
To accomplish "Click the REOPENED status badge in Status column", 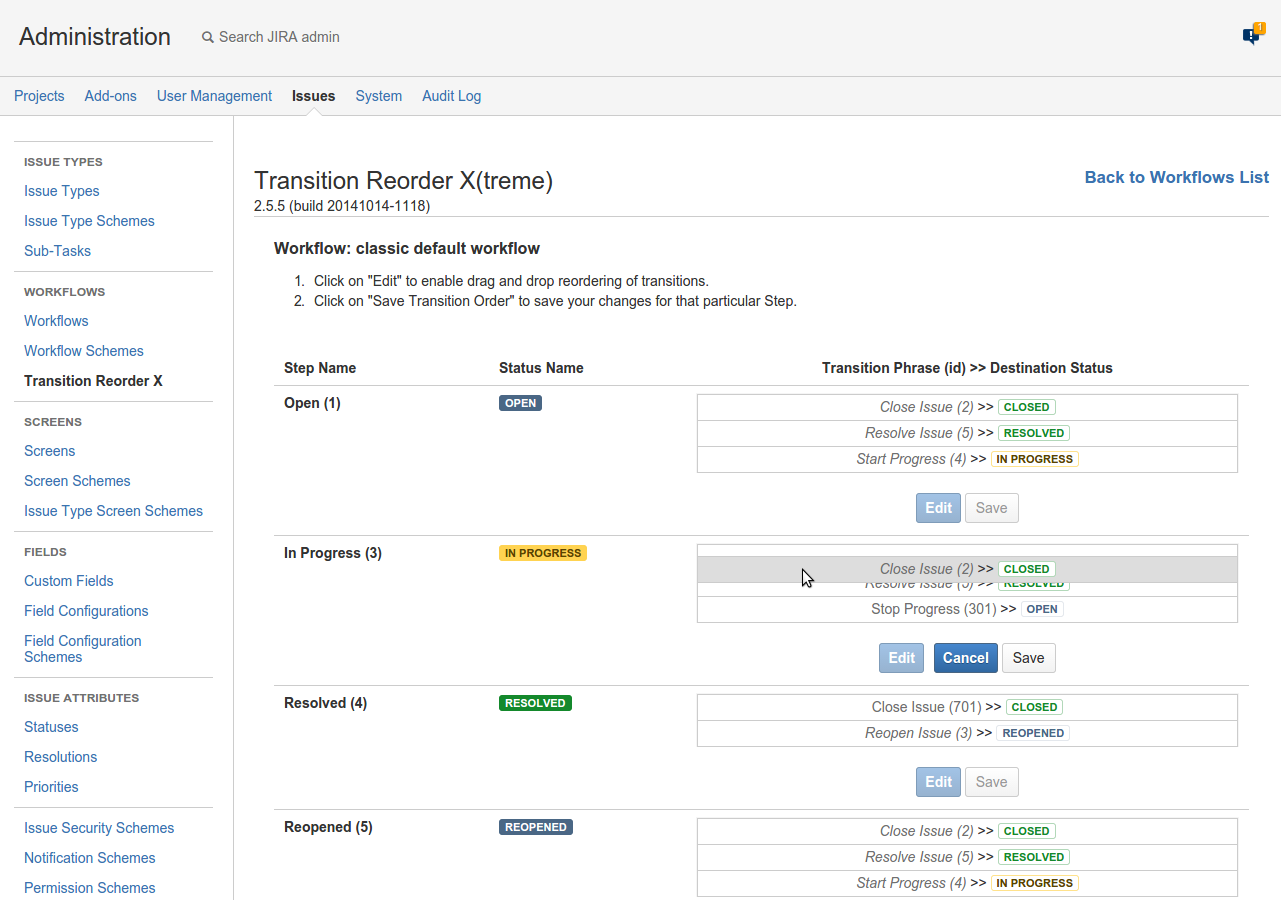I will [536, 827].
